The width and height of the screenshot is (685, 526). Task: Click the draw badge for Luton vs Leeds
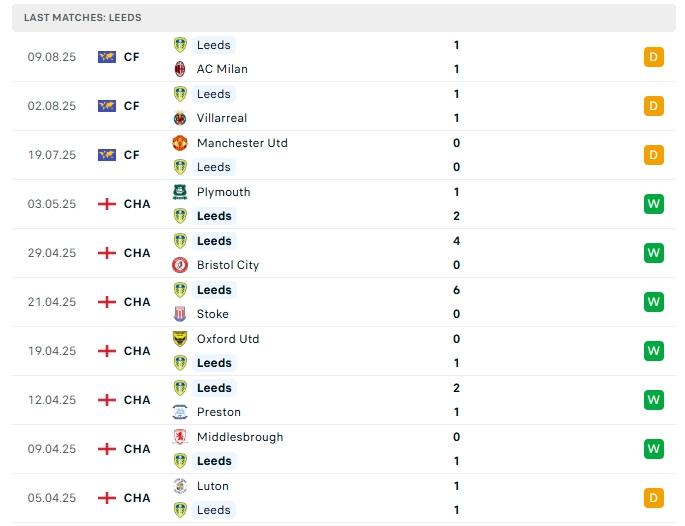(654, 498)
